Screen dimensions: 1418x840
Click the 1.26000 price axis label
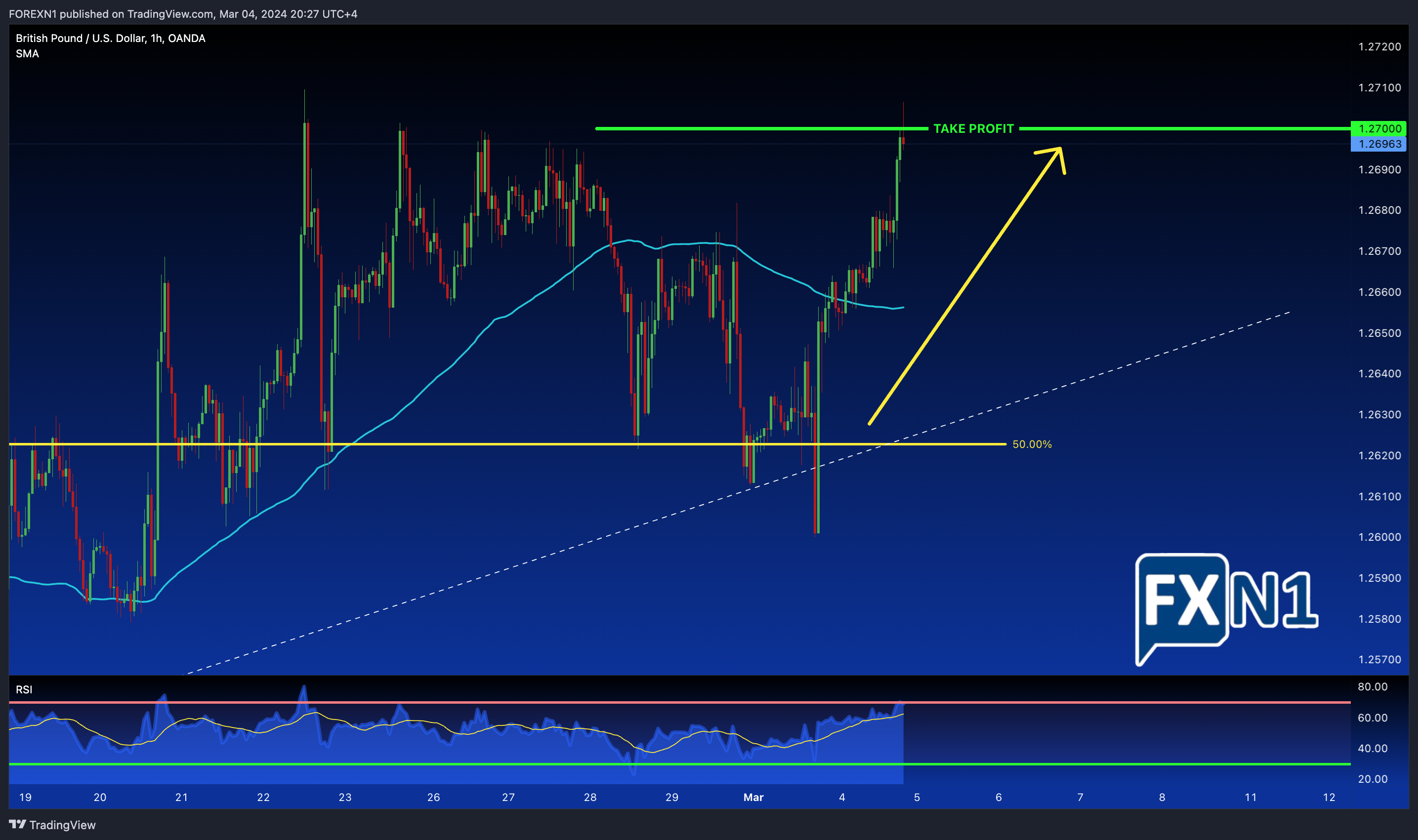(1379, 537)
